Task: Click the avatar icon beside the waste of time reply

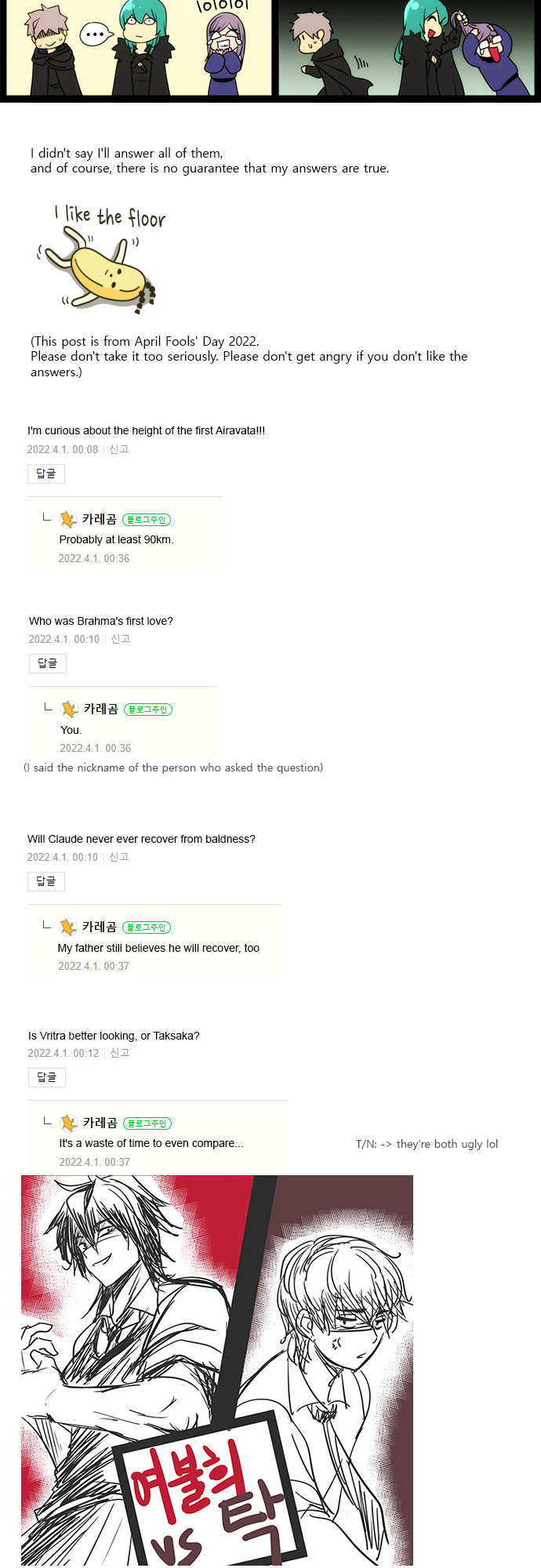Action: 69,1123
